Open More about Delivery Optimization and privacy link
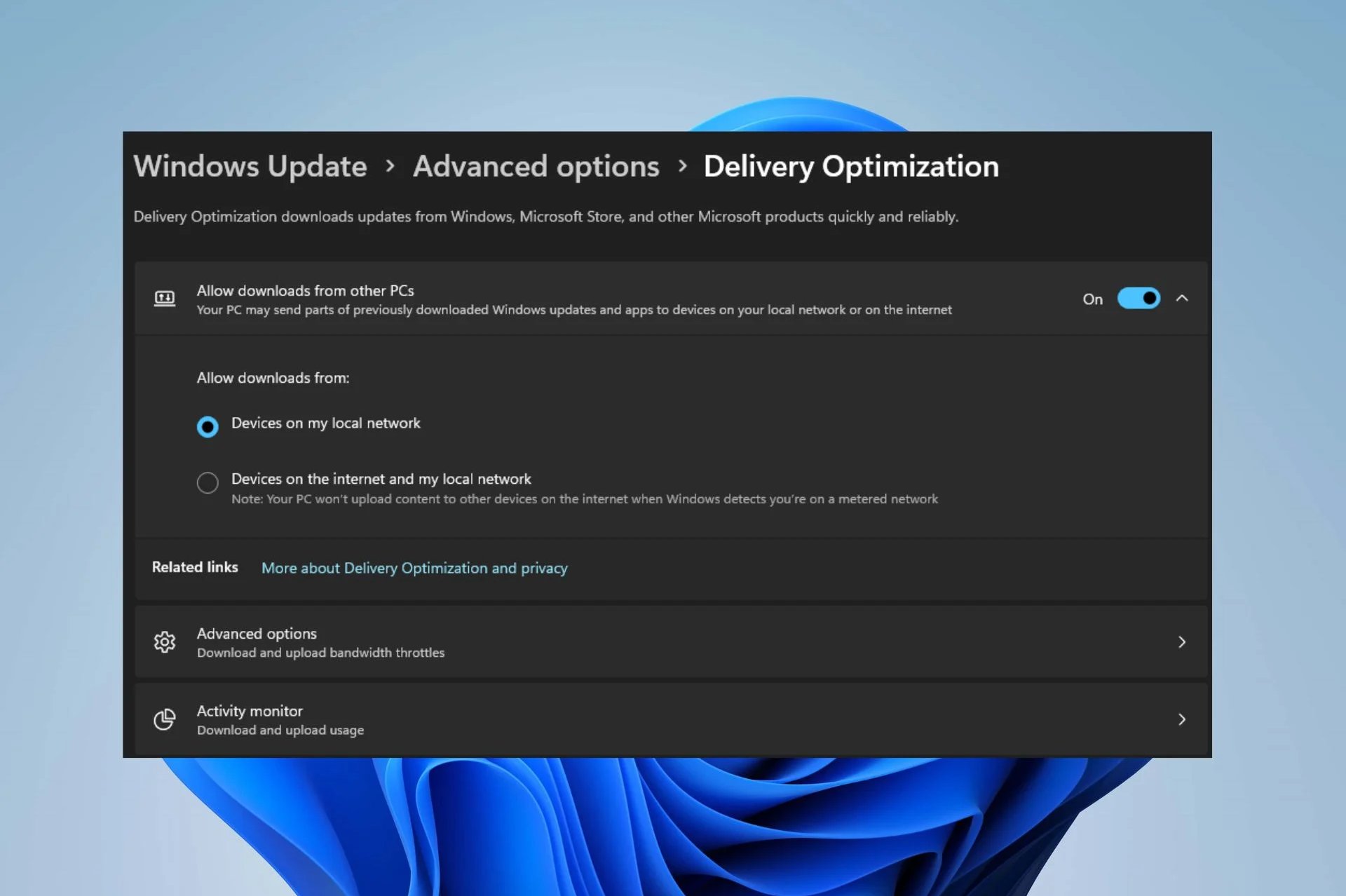Screen dimensions: 1346x896 click(414, 568)
